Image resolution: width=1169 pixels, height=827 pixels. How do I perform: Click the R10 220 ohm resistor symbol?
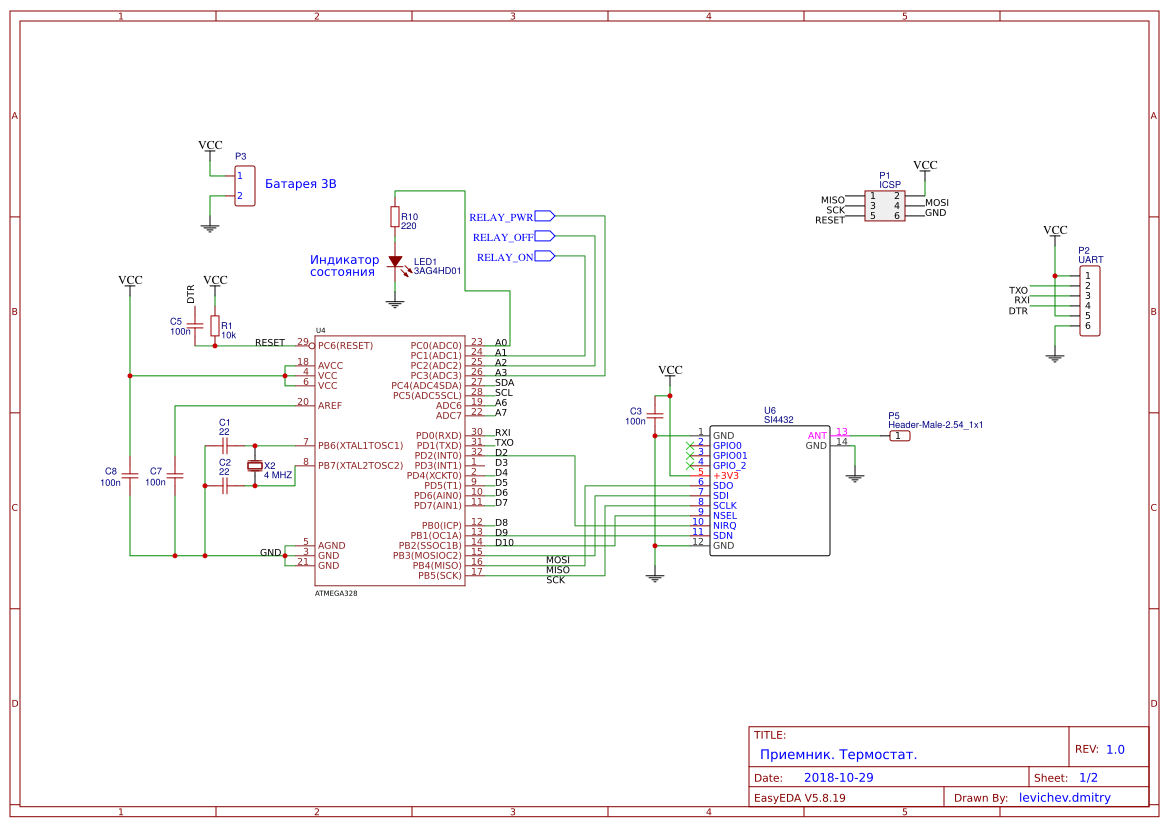click(394, 217)
